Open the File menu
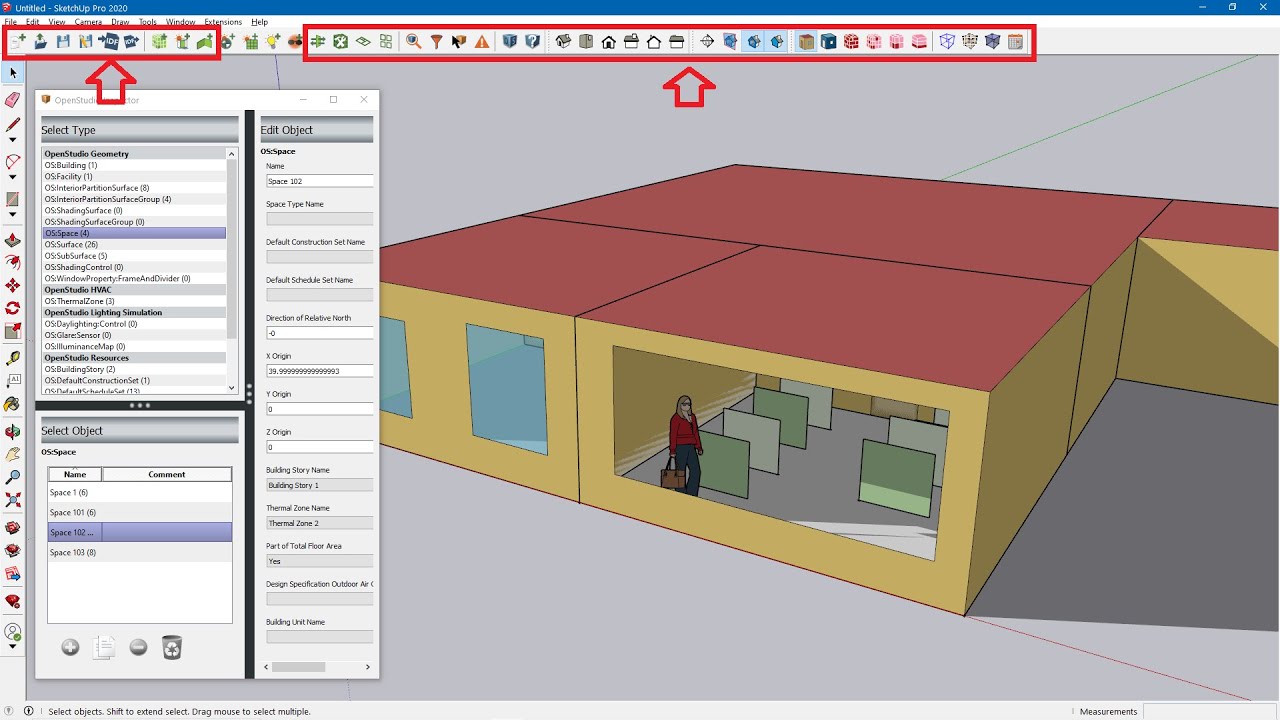Screen dimensions: 1280x720 click(10, 21)
